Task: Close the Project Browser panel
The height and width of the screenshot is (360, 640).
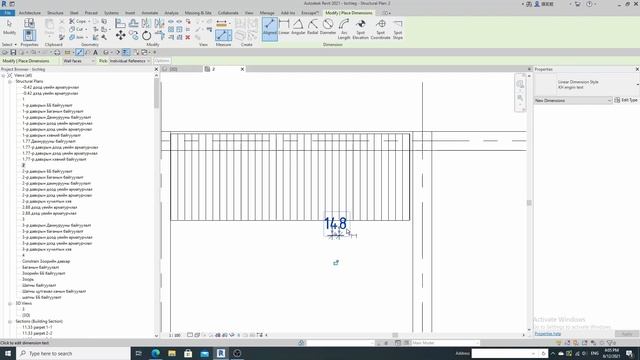Action: click(x=156, y=69)
